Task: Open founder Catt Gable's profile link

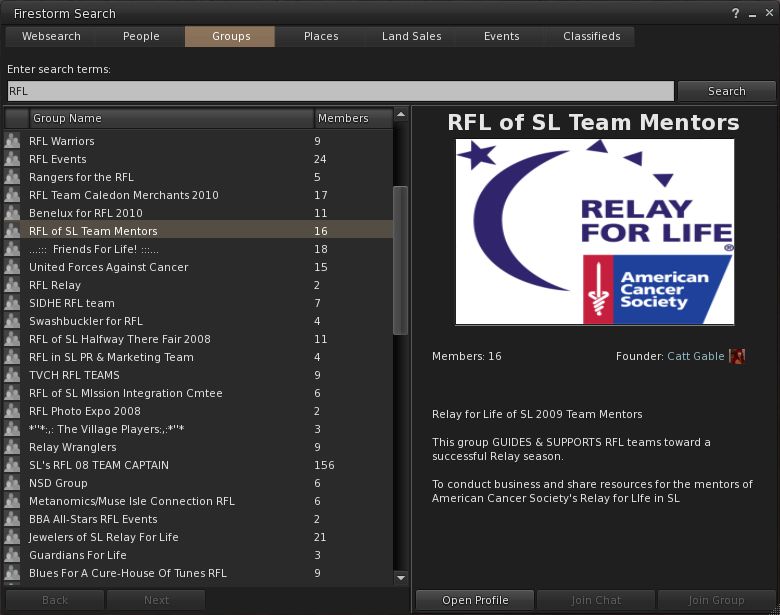Action: point(695,356)
